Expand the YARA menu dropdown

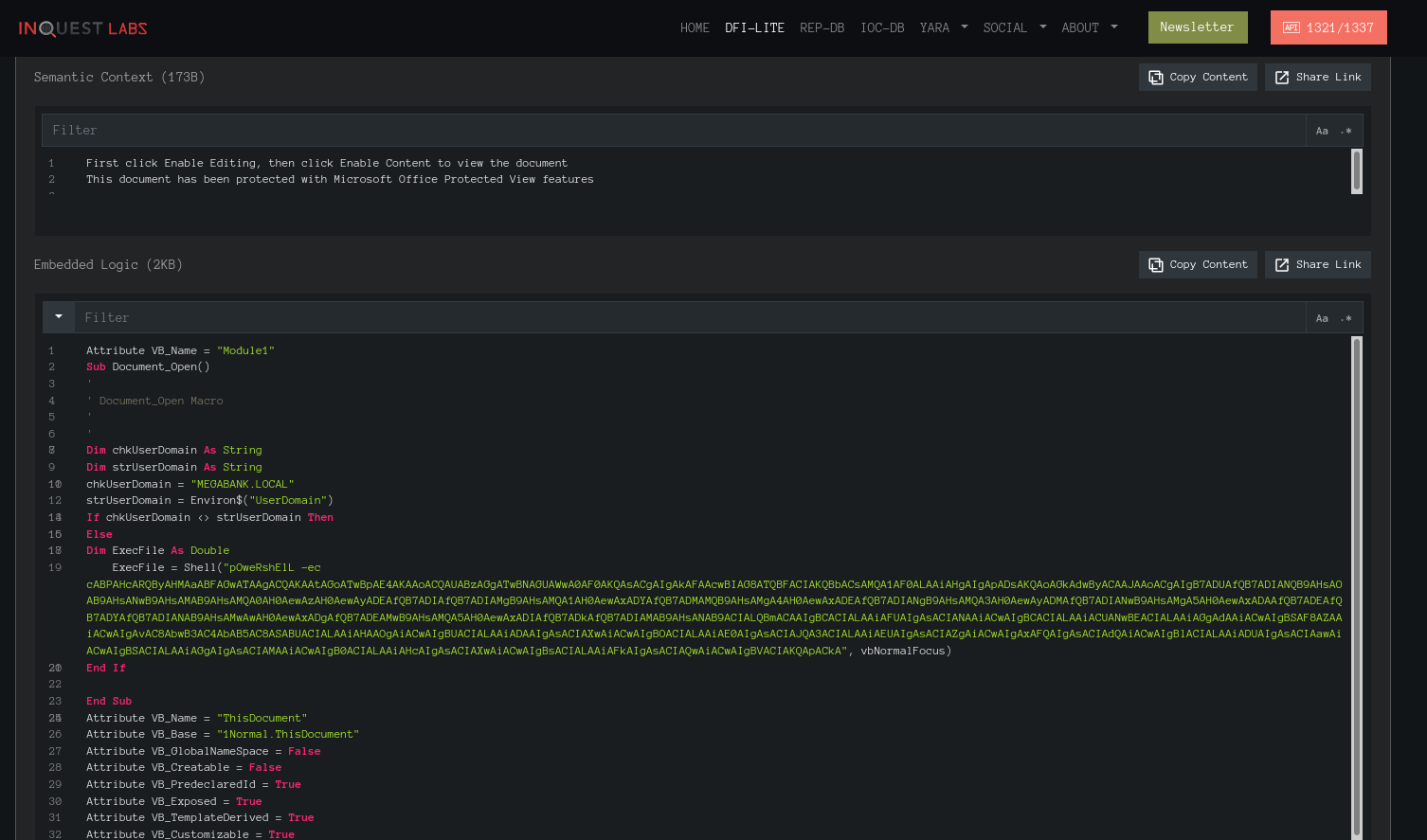click(x=965, y=27)
